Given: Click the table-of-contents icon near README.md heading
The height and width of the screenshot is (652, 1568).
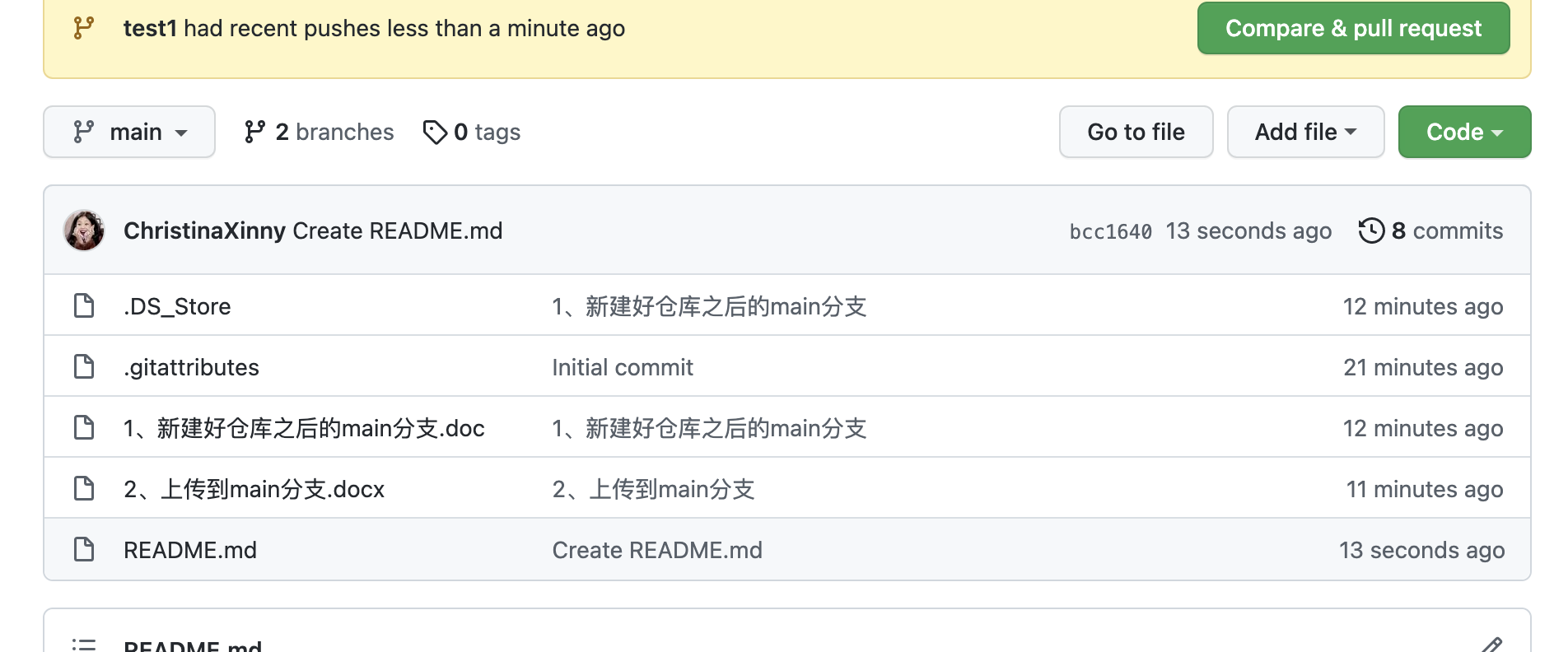Looking at the screenshot, I should tap(82, 645).
